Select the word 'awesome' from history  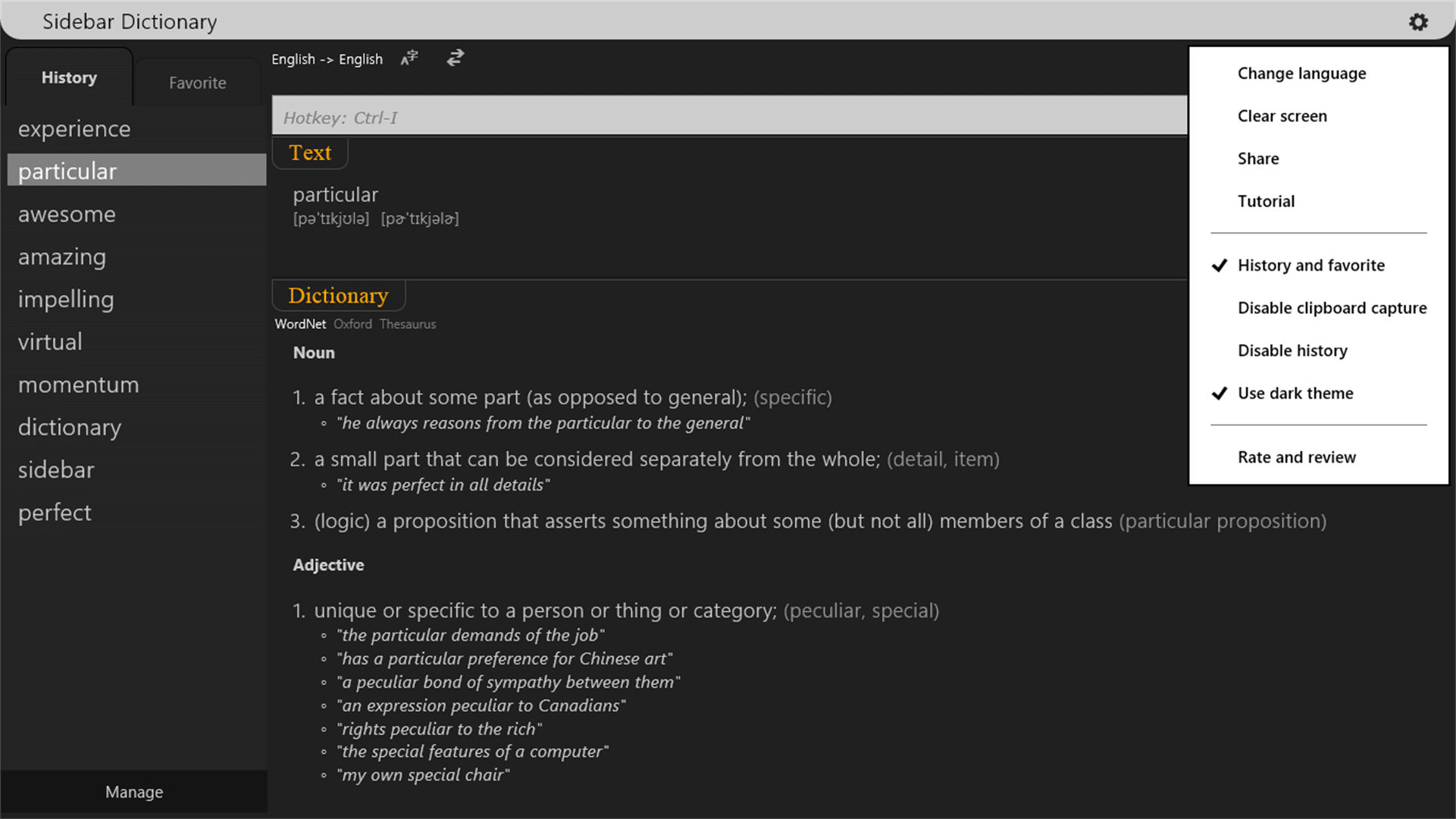coord(67,213)
